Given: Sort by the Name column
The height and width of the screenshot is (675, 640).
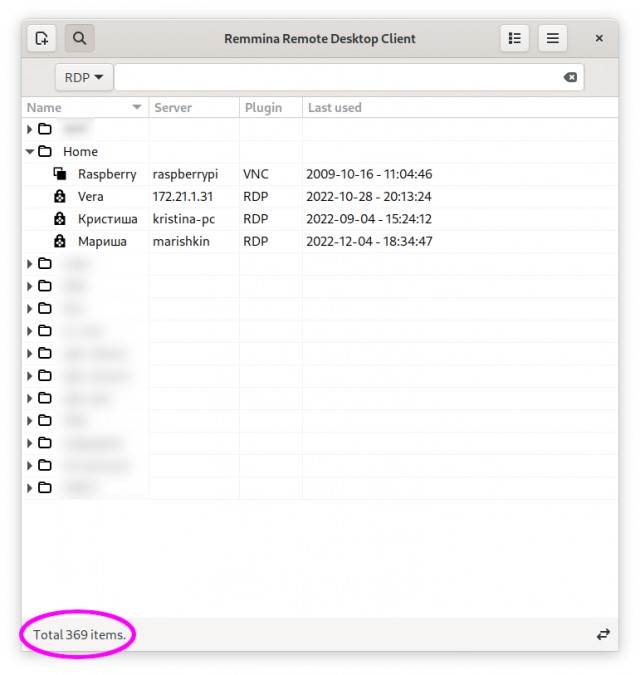Looking at the screenshot, I should (85, 108).
